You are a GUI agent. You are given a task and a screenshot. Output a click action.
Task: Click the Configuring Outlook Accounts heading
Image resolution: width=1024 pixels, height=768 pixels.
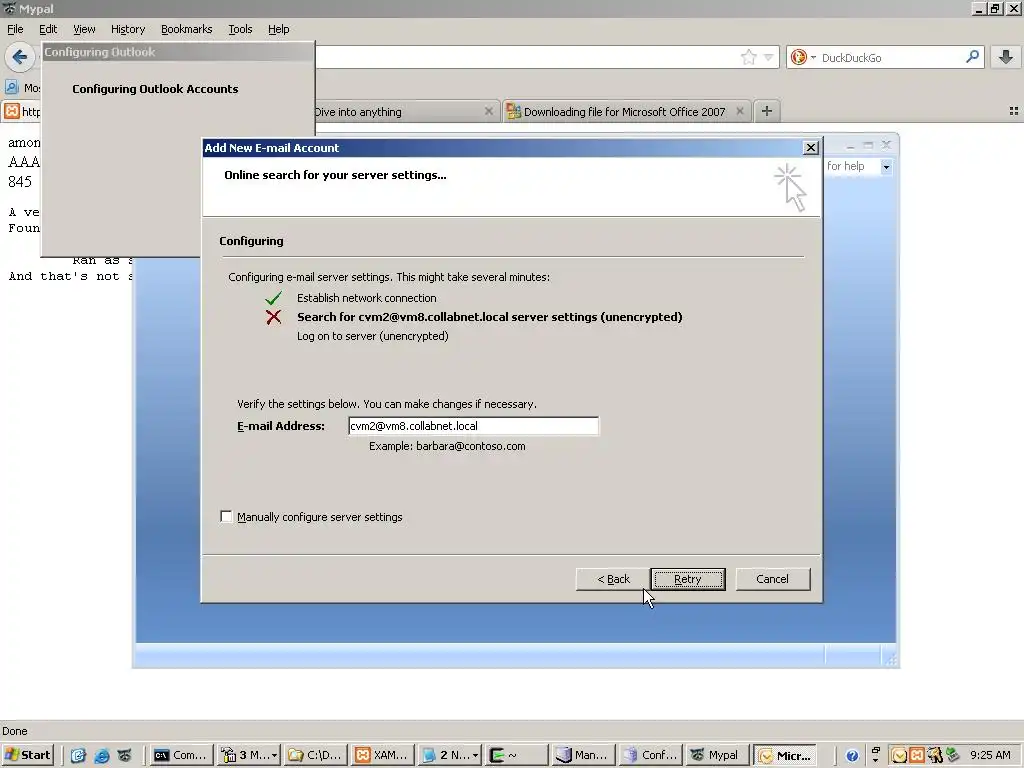coord(155,89)
